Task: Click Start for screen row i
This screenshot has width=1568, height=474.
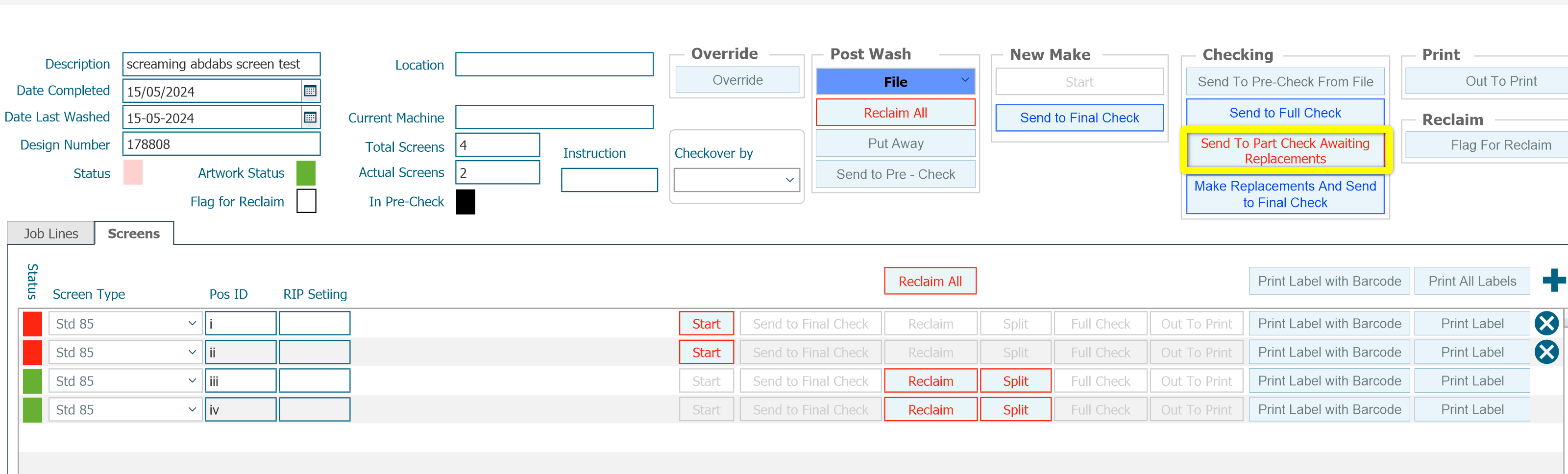Action: [x=706, y=323]
